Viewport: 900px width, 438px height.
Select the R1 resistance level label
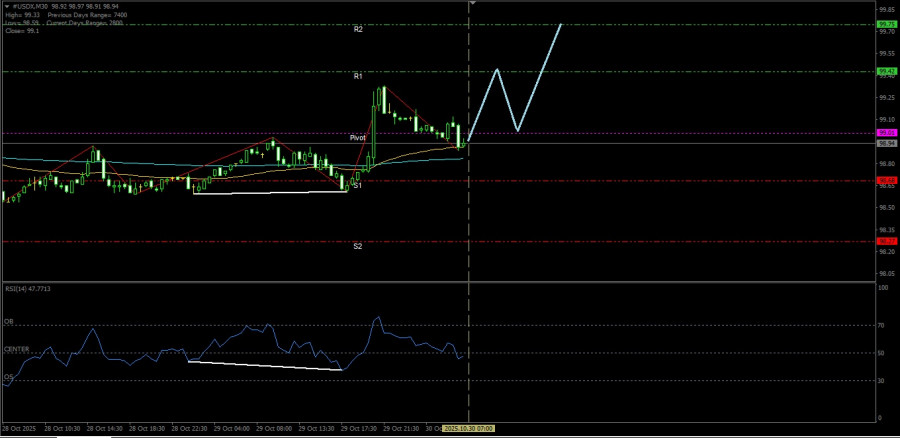point(358,76)
